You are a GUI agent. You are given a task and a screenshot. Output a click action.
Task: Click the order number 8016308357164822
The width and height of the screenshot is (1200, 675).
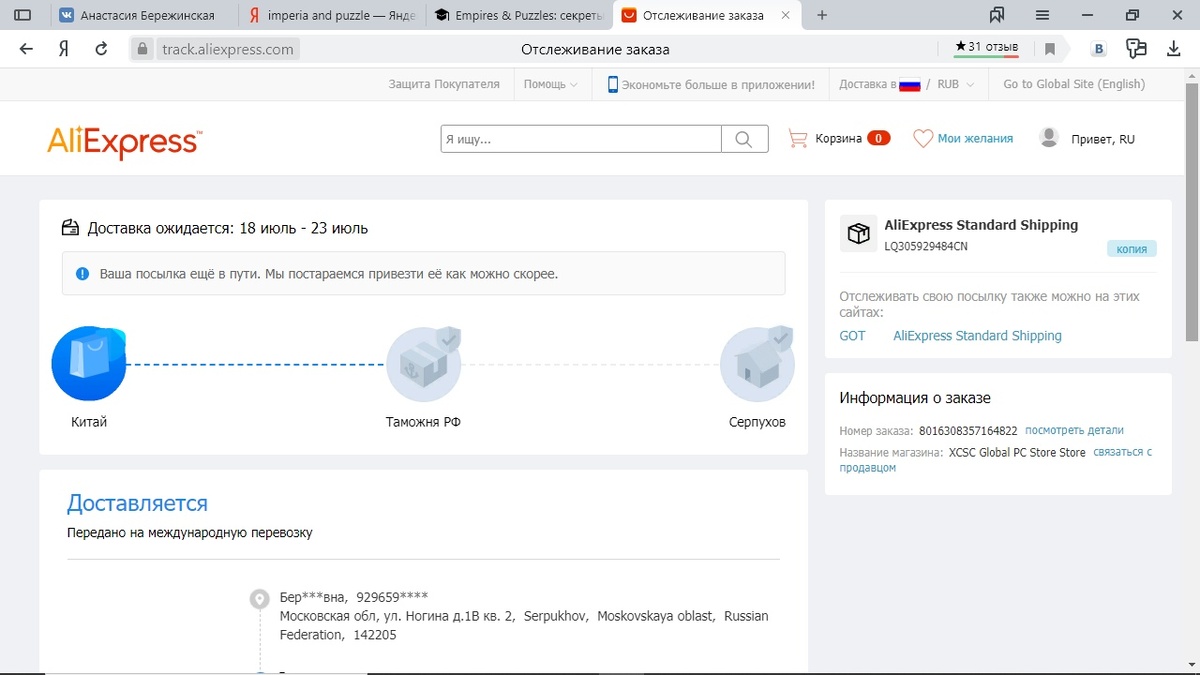[x=968, y=431]
